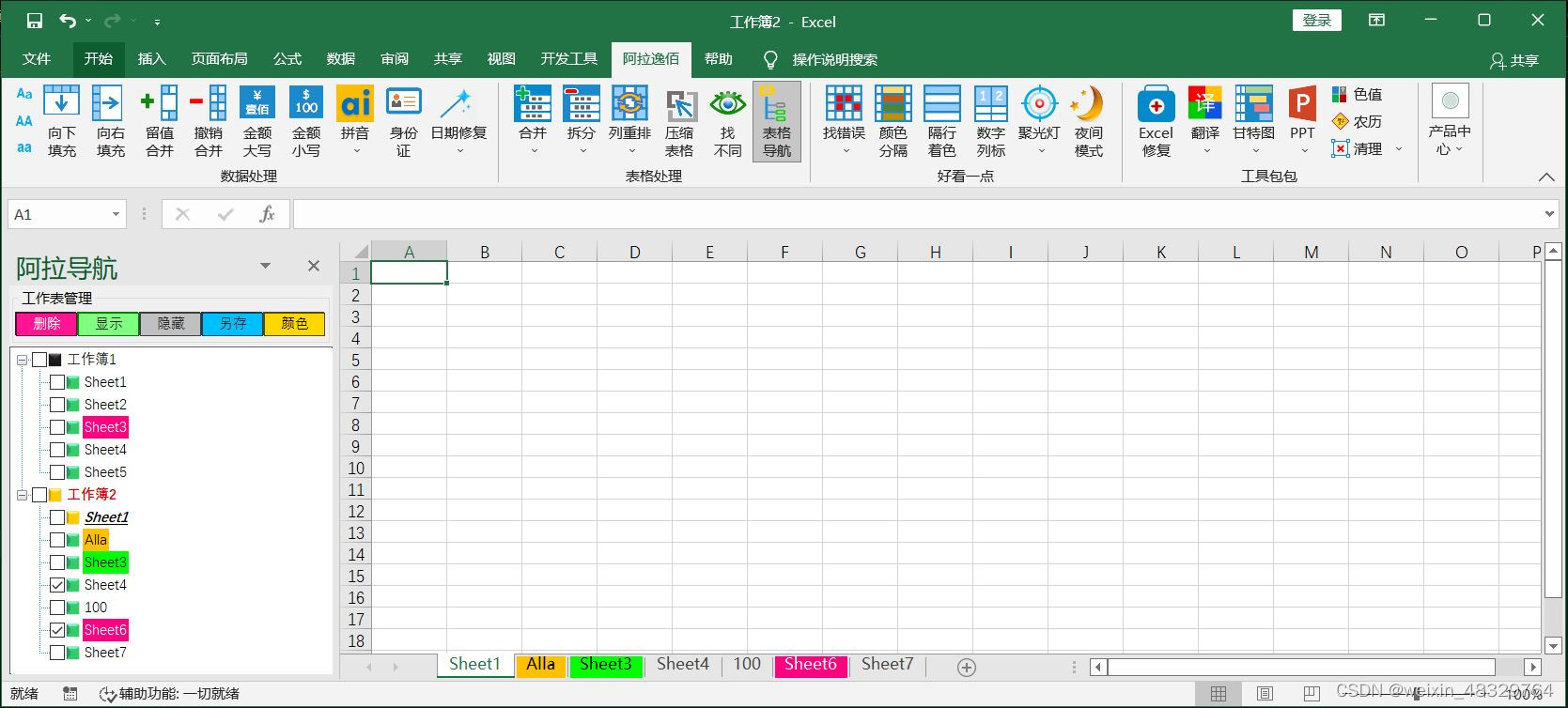
Task: Click the Excel修复 repair icon
Action: [1157, 103]
